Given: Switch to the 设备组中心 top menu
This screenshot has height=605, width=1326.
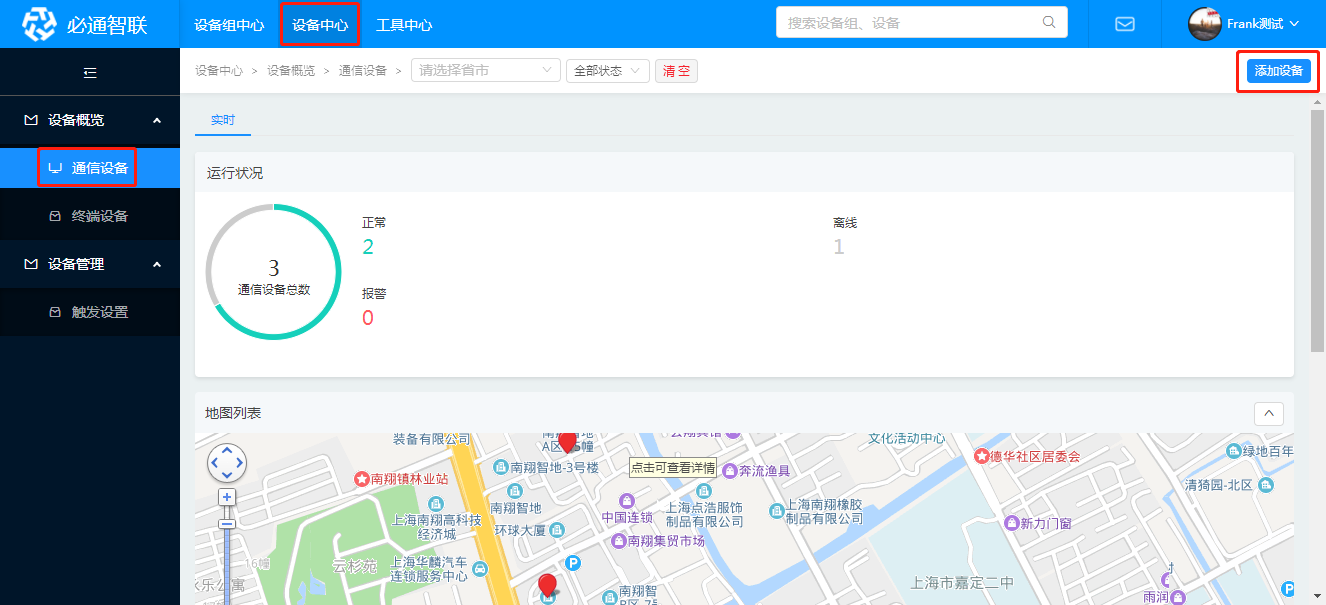Looking at the screenshot, I should (x=229, y=25).
